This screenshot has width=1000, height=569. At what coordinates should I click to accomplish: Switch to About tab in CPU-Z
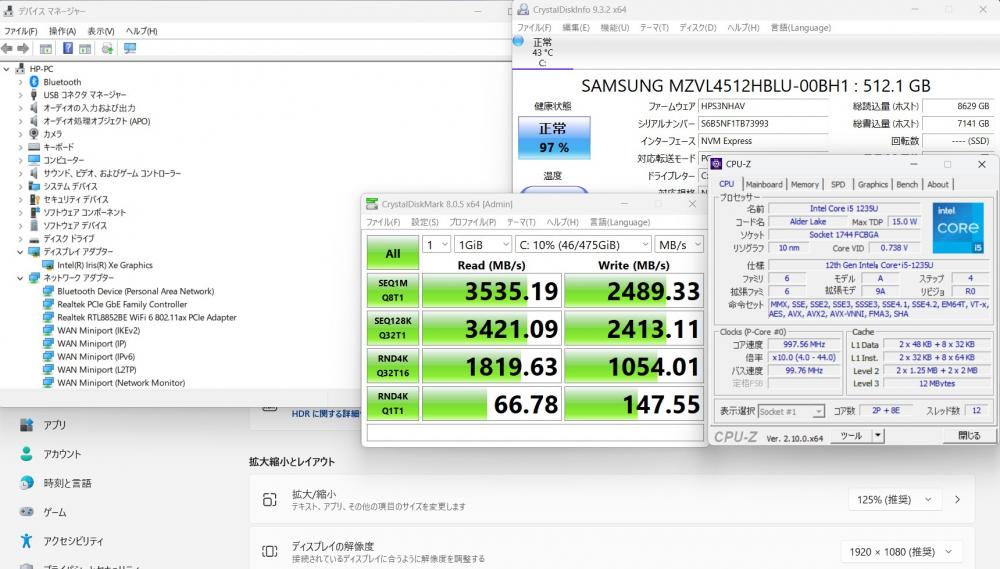coord(938,184)
